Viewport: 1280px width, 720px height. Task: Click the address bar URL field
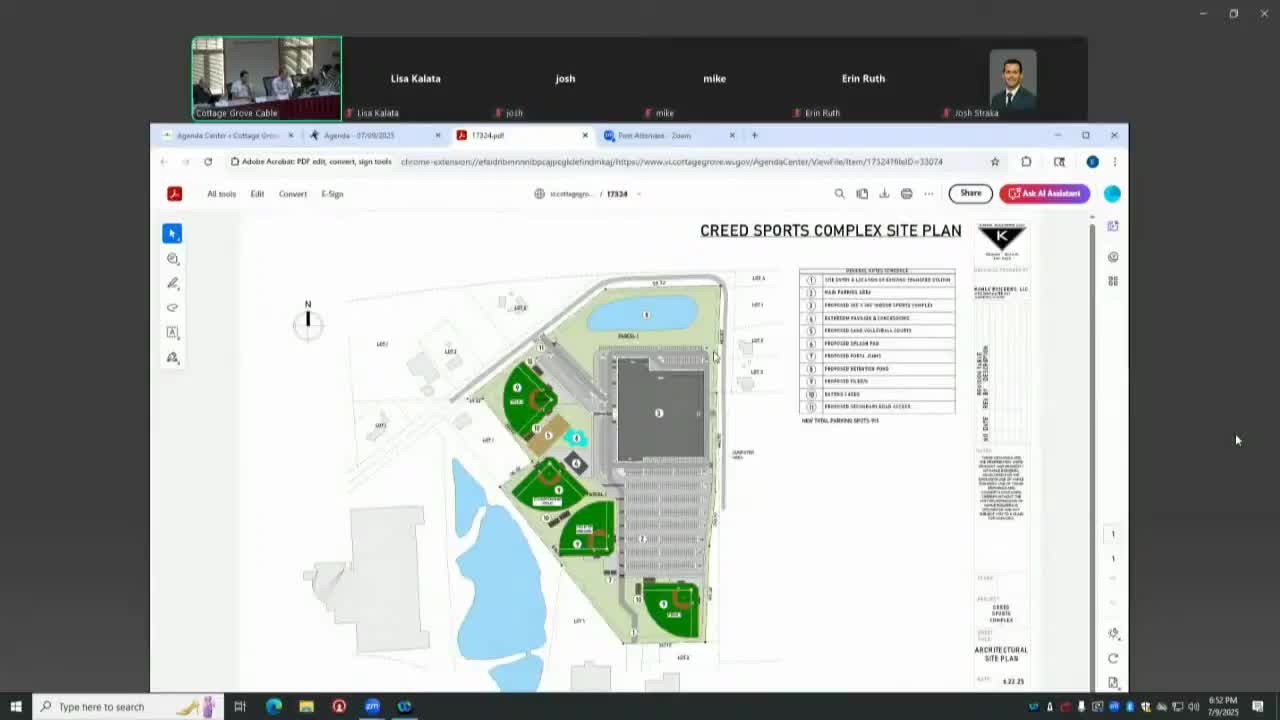(672, 162)
